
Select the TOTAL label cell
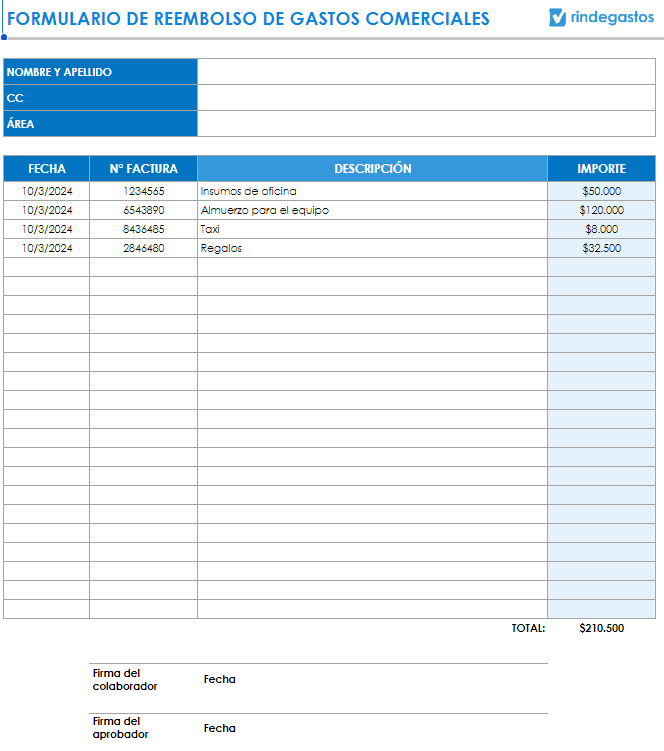pyautogui.click(x=528, y=629)
